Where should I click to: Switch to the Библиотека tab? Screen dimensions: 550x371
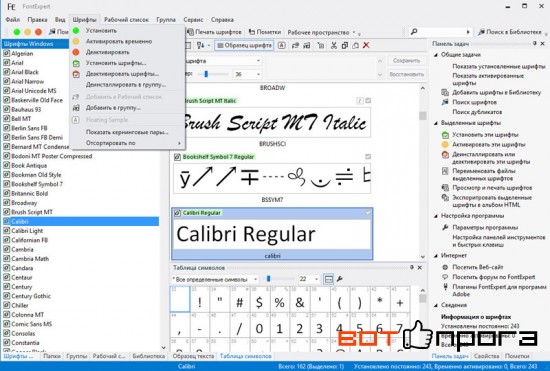[149, 356]
